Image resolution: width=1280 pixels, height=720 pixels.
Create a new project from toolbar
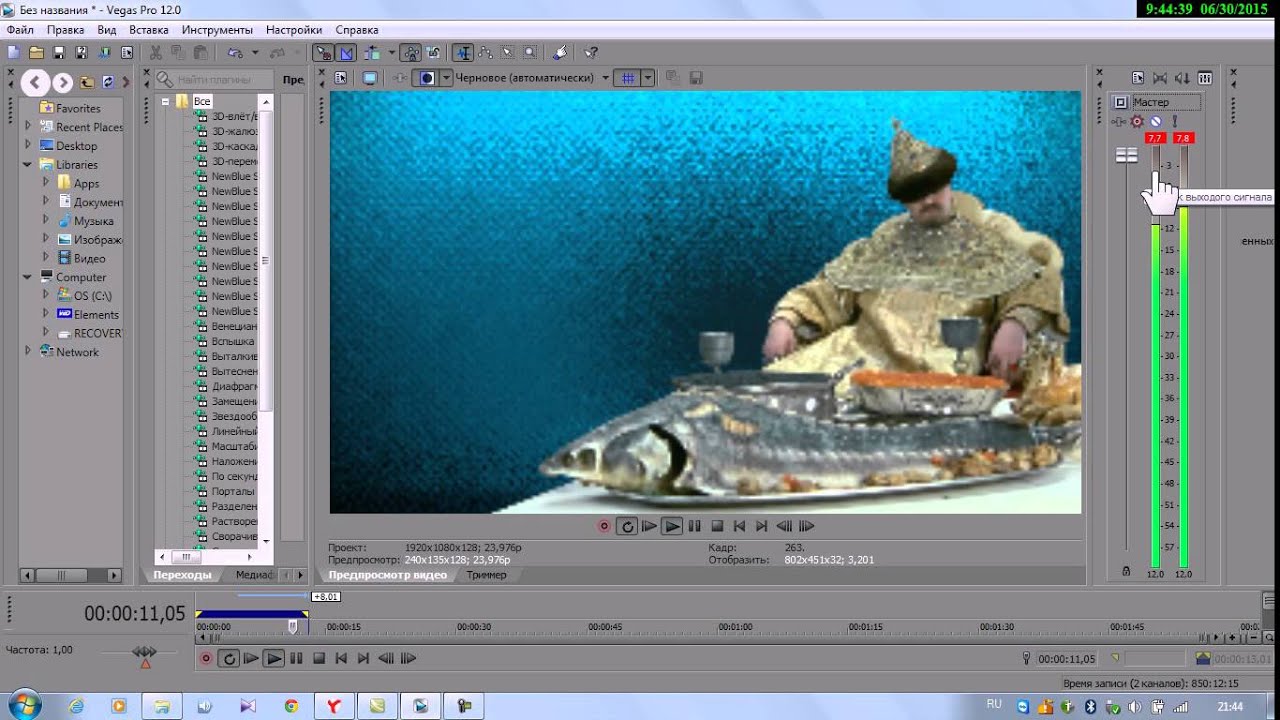pyautogui.click(x=13, y=52)
